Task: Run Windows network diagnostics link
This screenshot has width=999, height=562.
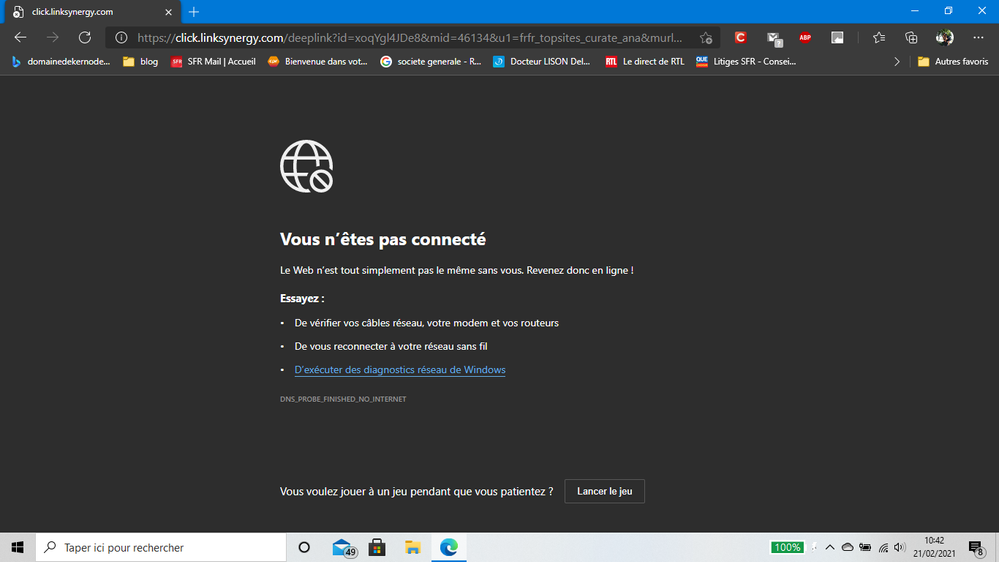Action: pyautogui.click(x=400, y=370)
